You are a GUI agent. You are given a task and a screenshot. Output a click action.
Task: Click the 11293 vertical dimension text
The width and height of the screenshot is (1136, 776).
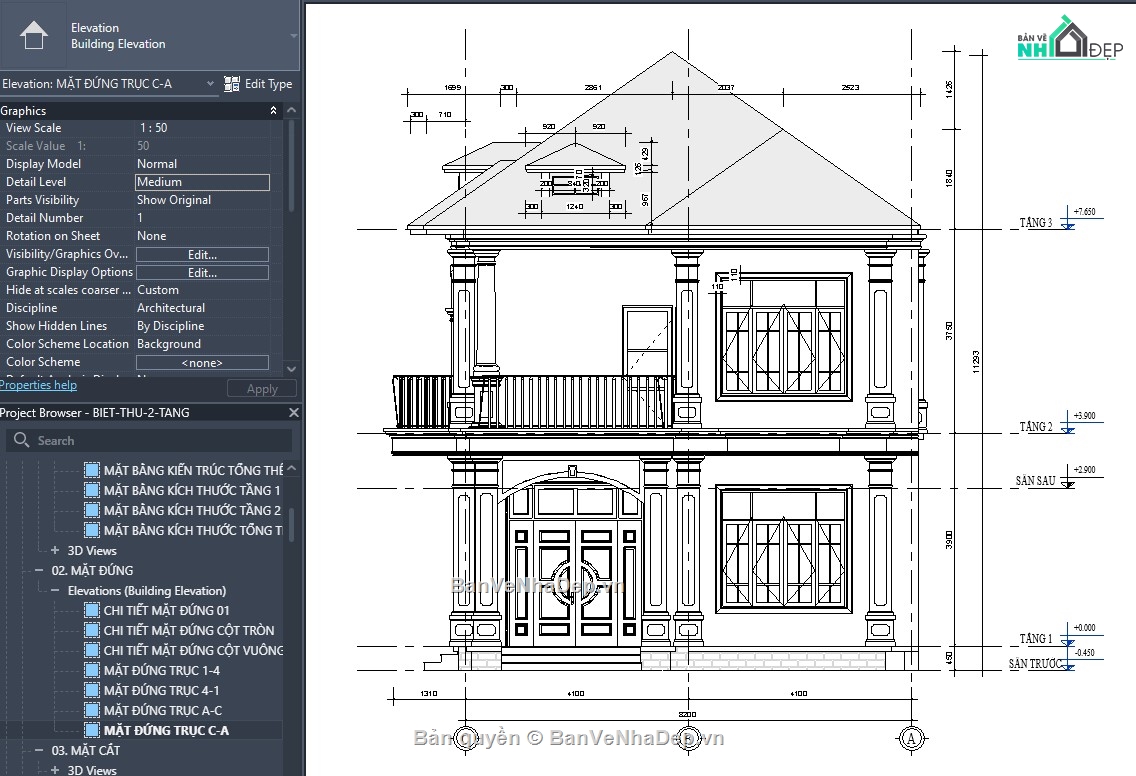[976, 362]
